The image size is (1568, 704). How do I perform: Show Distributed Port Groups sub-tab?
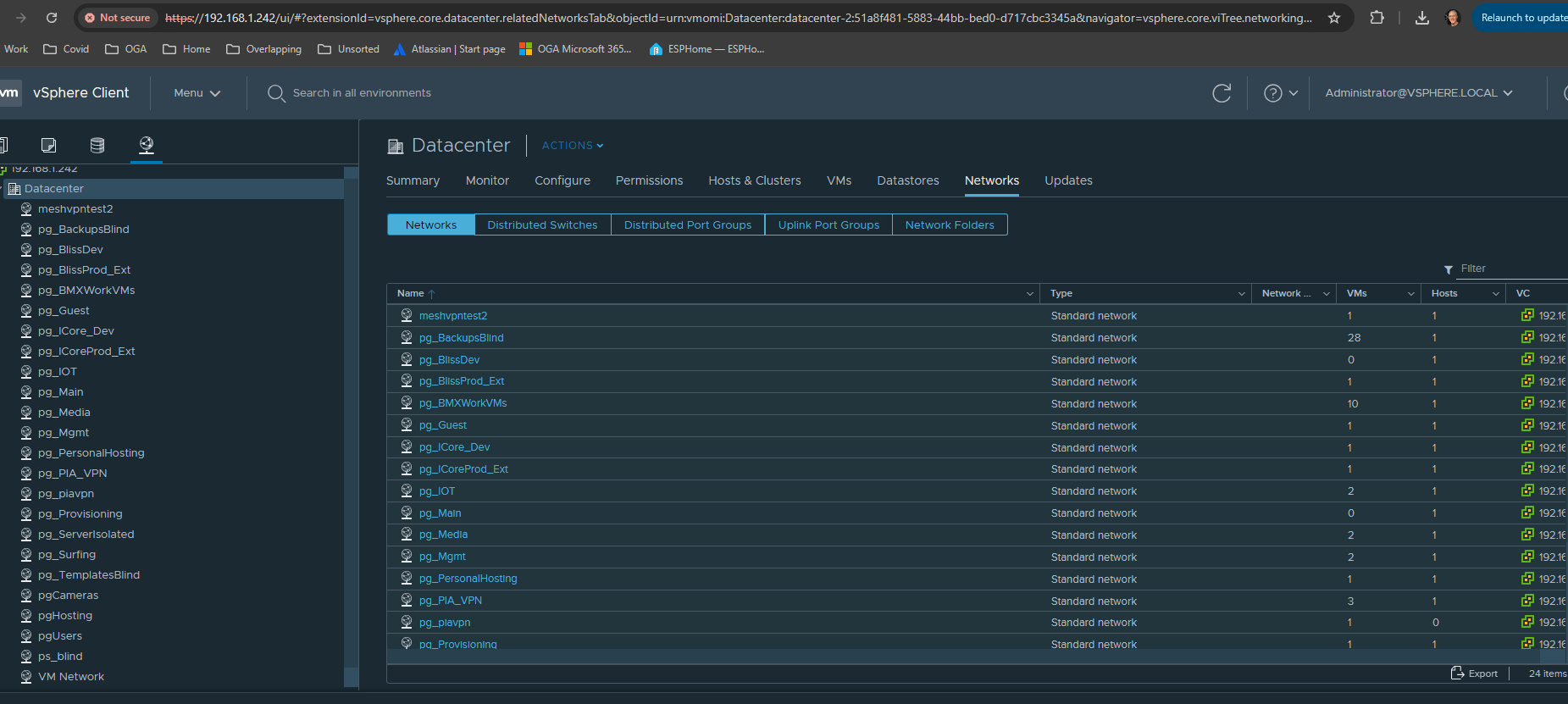(688, 225)
